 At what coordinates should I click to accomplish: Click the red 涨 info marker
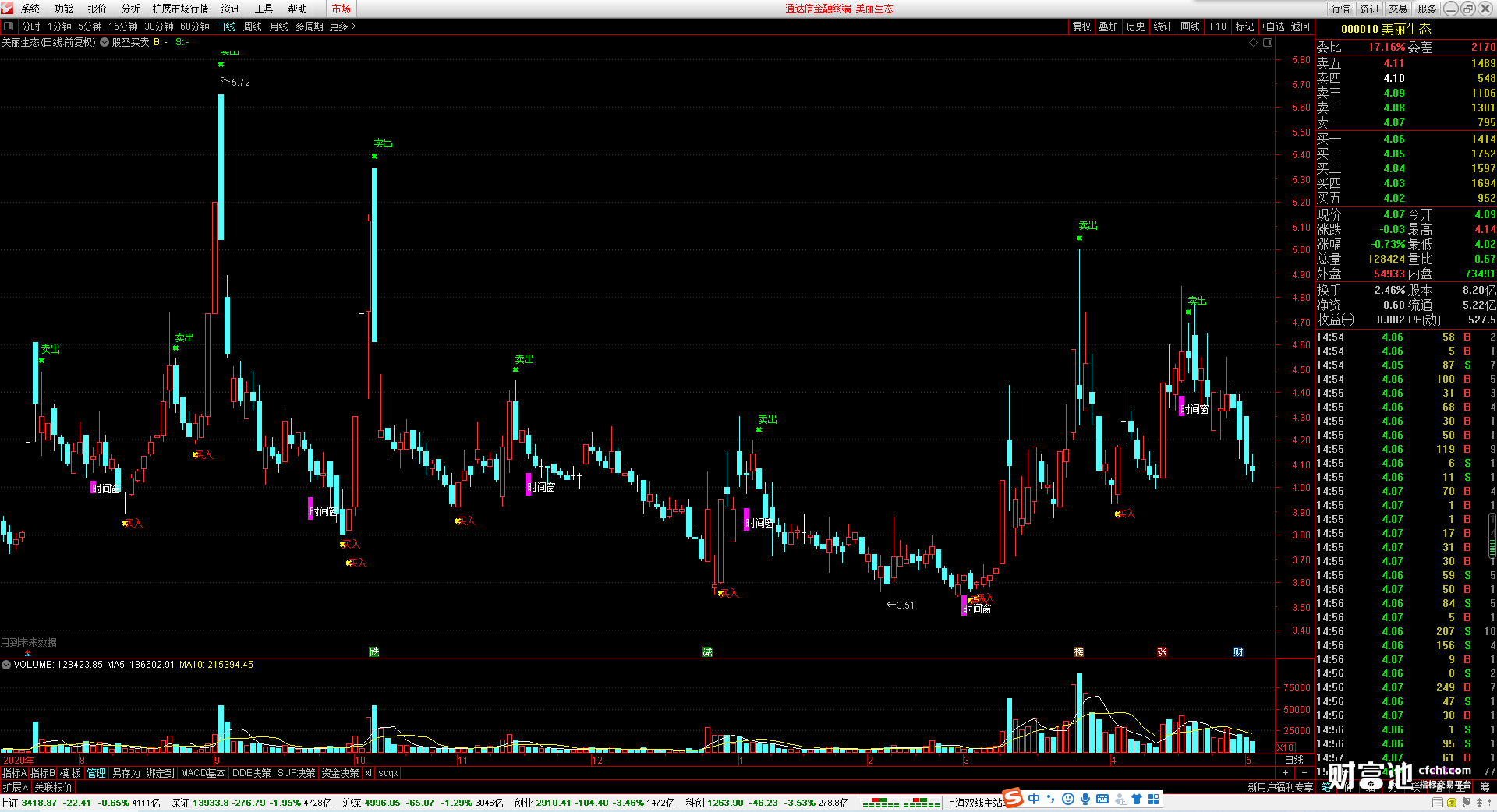[x=1162, y=651]
